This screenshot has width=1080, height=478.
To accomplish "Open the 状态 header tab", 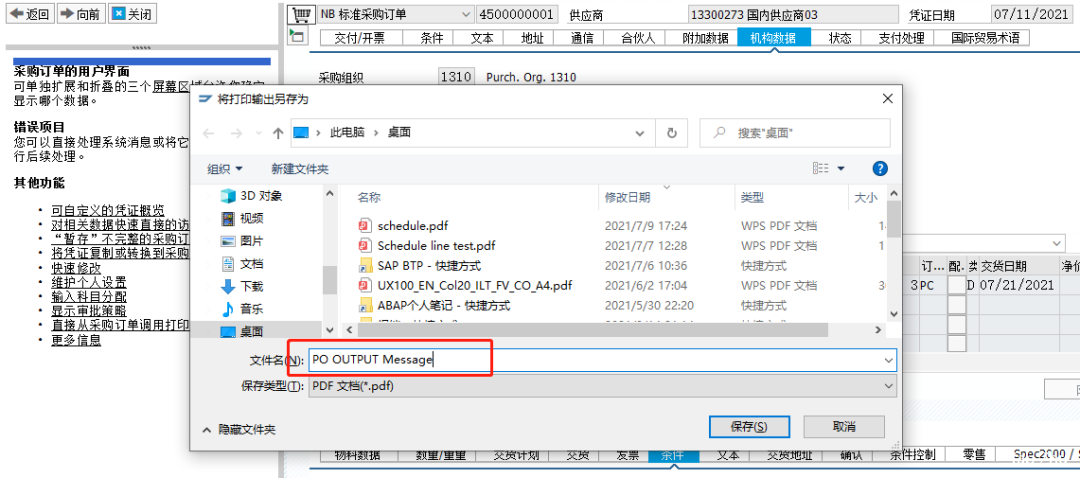I will click(x=840, y=38).
